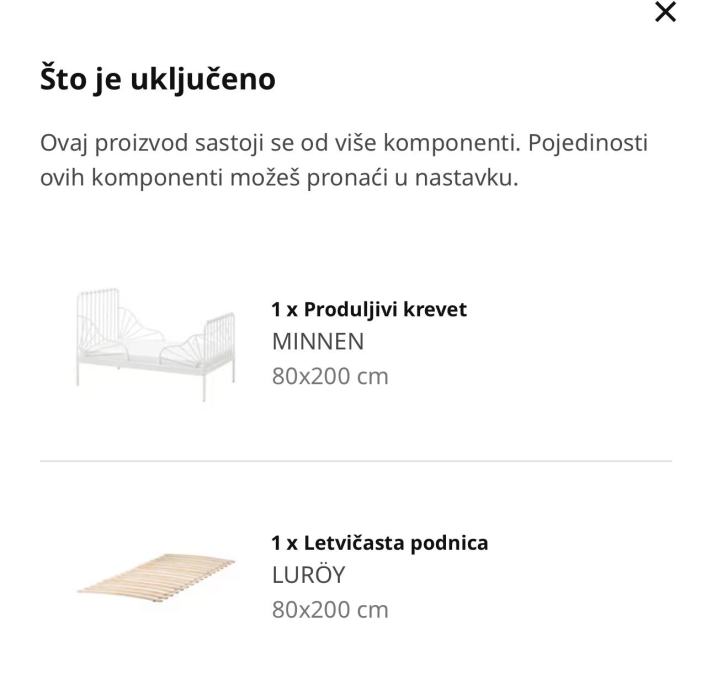Click the '1 x Produljivi krevet' title

click(x=369, y=309)
